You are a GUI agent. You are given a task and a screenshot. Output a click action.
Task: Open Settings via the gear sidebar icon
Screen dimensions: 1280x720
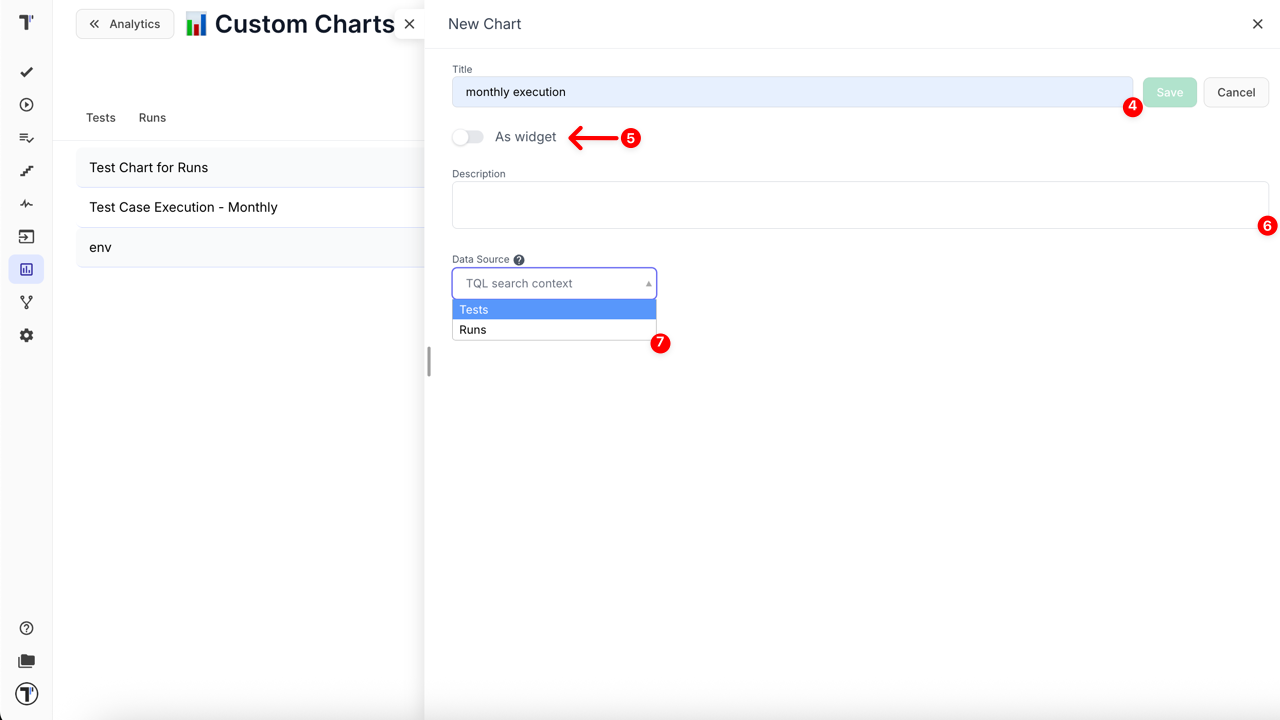click(27, 335)
